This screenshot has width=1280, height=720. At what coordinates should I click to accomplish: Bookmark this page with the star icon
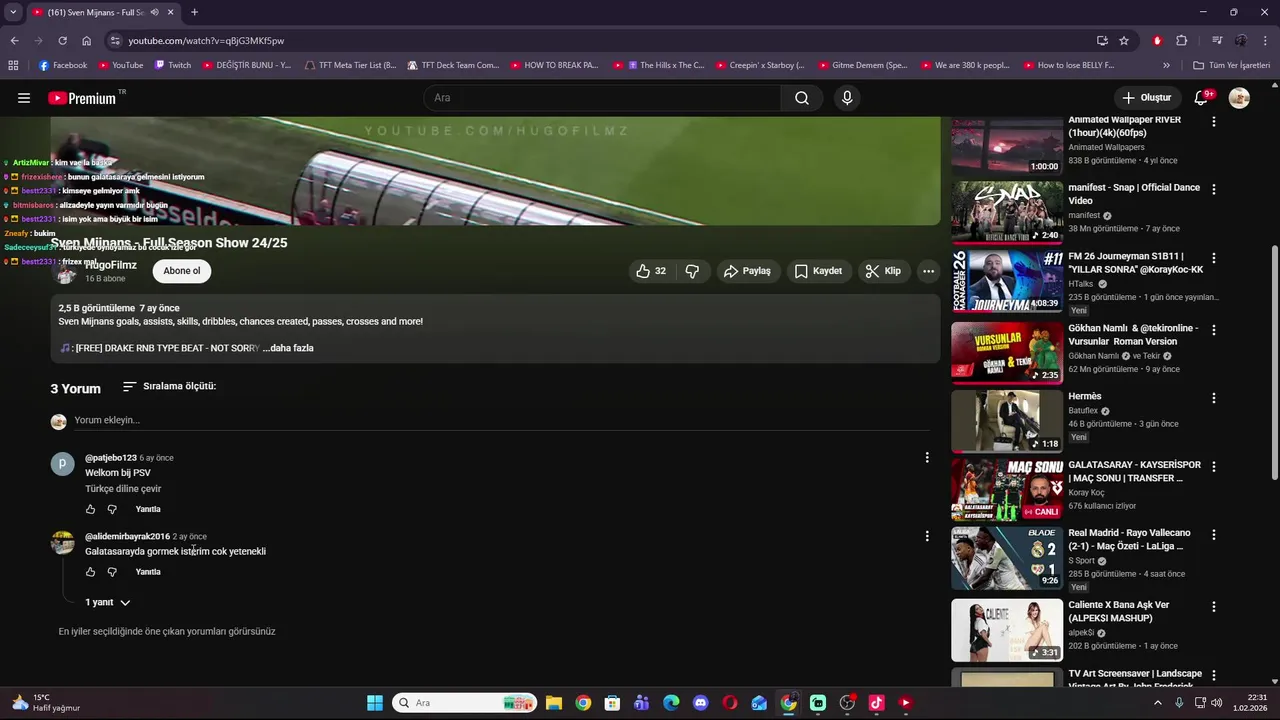(1124, 41)
